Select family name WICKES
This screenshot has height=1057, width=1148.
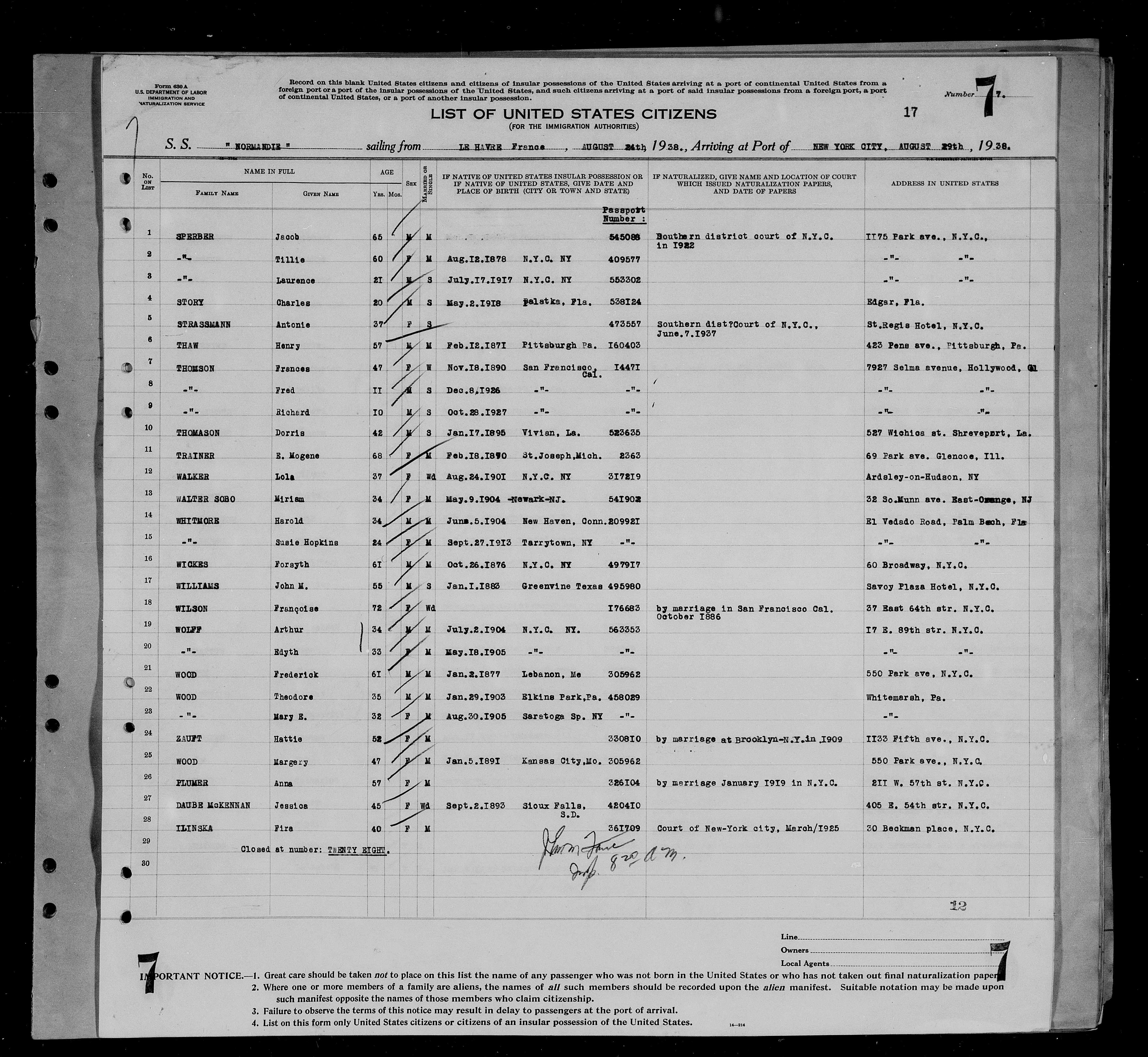pyautogui.click(x=193, y=565)
